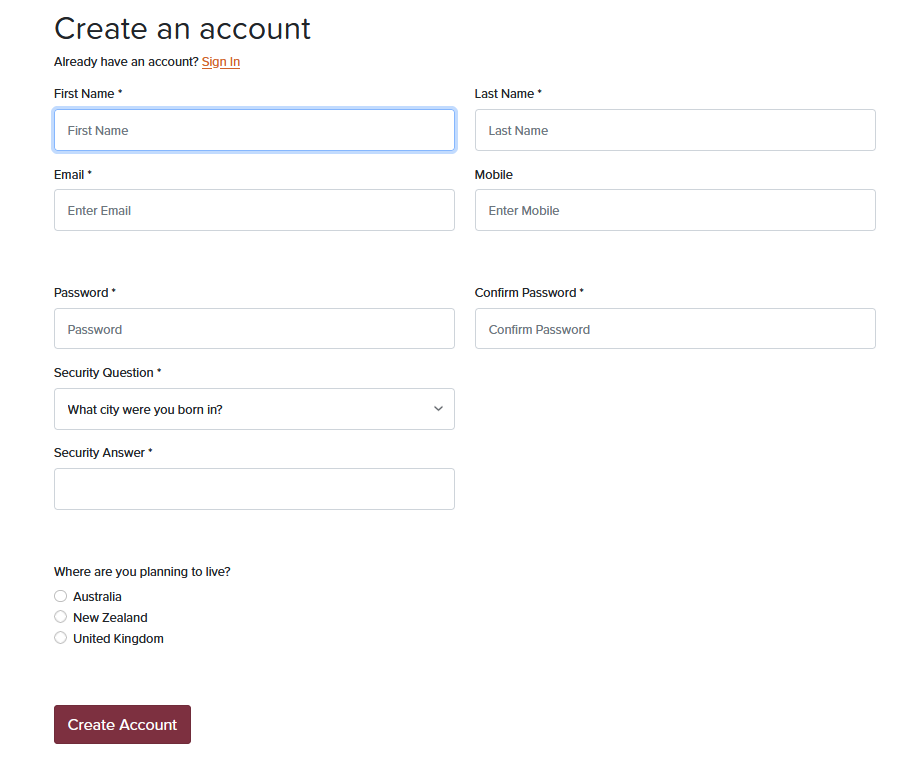Click into the Last Name field
The image size is (901, 784).
[675, 130]
